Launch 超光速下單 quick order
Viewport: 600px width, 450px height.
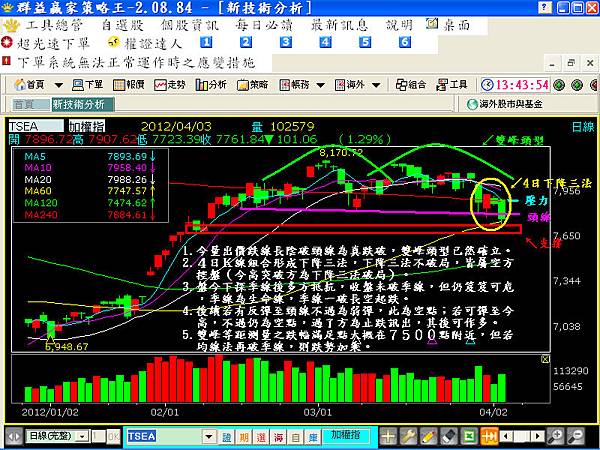(45, 43)
